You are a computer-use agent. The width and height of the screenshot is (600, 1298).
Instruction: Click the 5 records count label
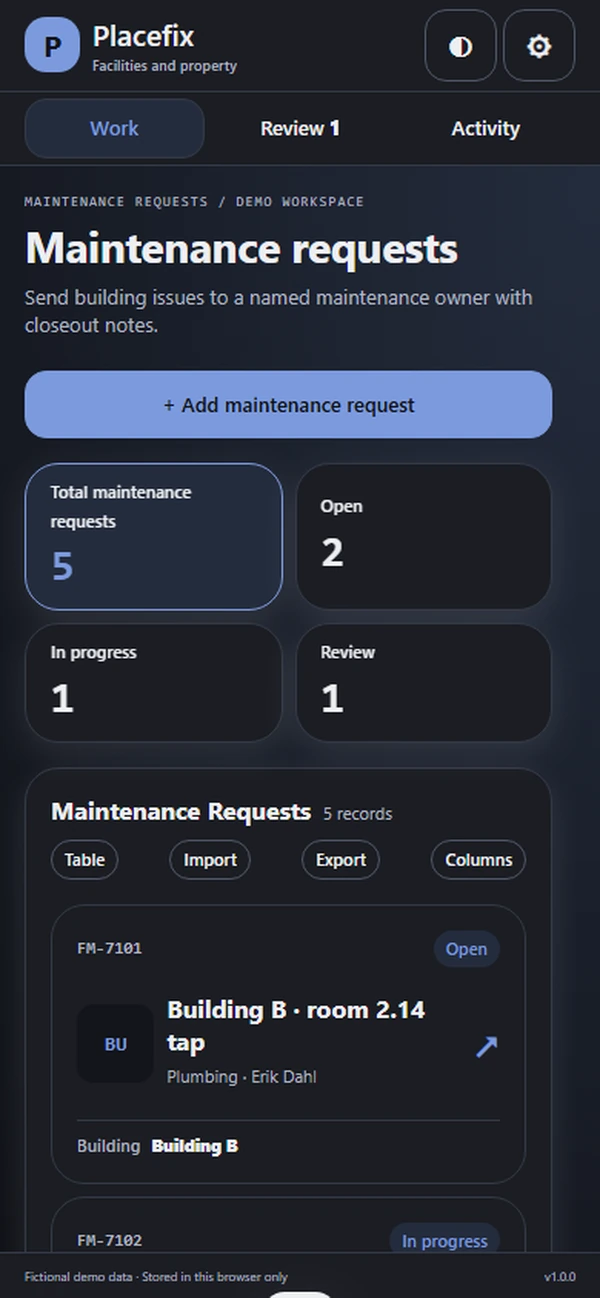click(x=358, y=814)
